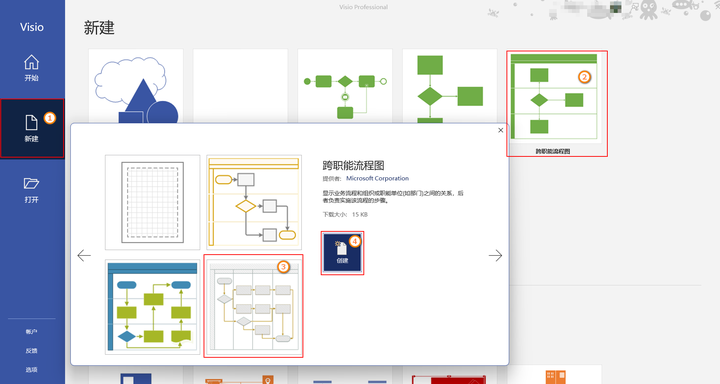
Task: Close the template preview dialog
Action: (501, 130)
